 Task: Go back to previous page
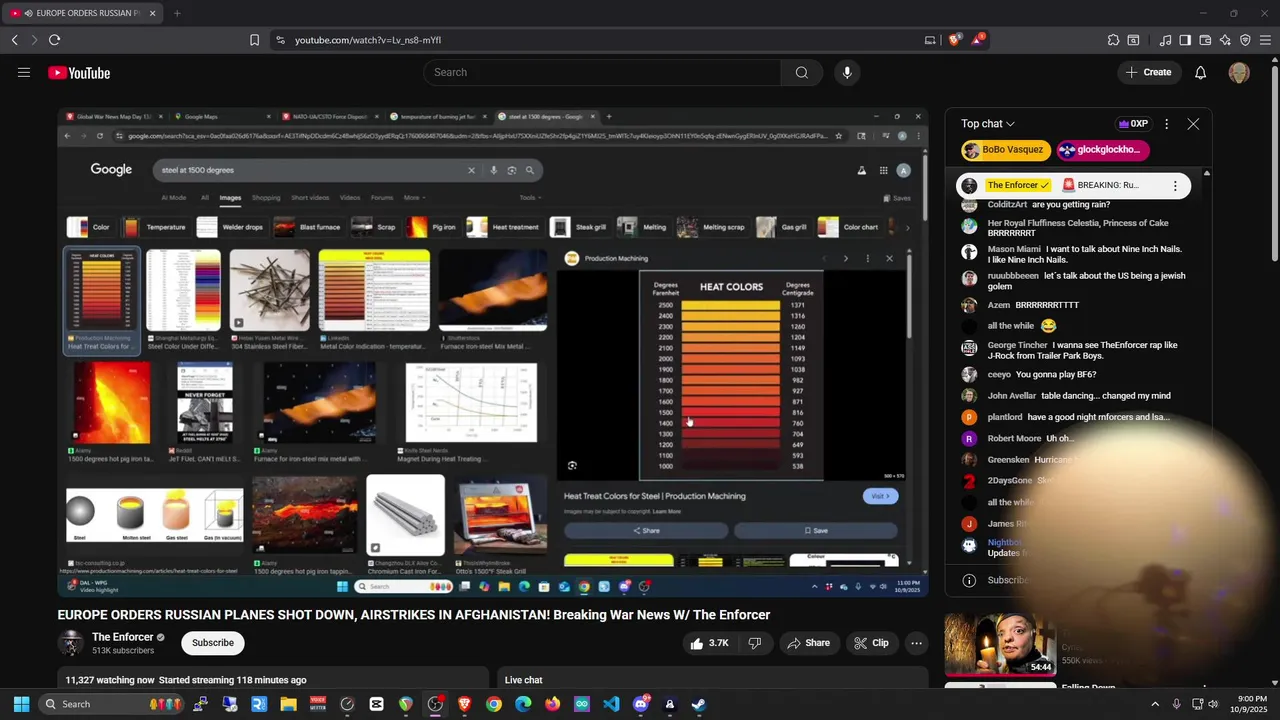coord(14,40)
